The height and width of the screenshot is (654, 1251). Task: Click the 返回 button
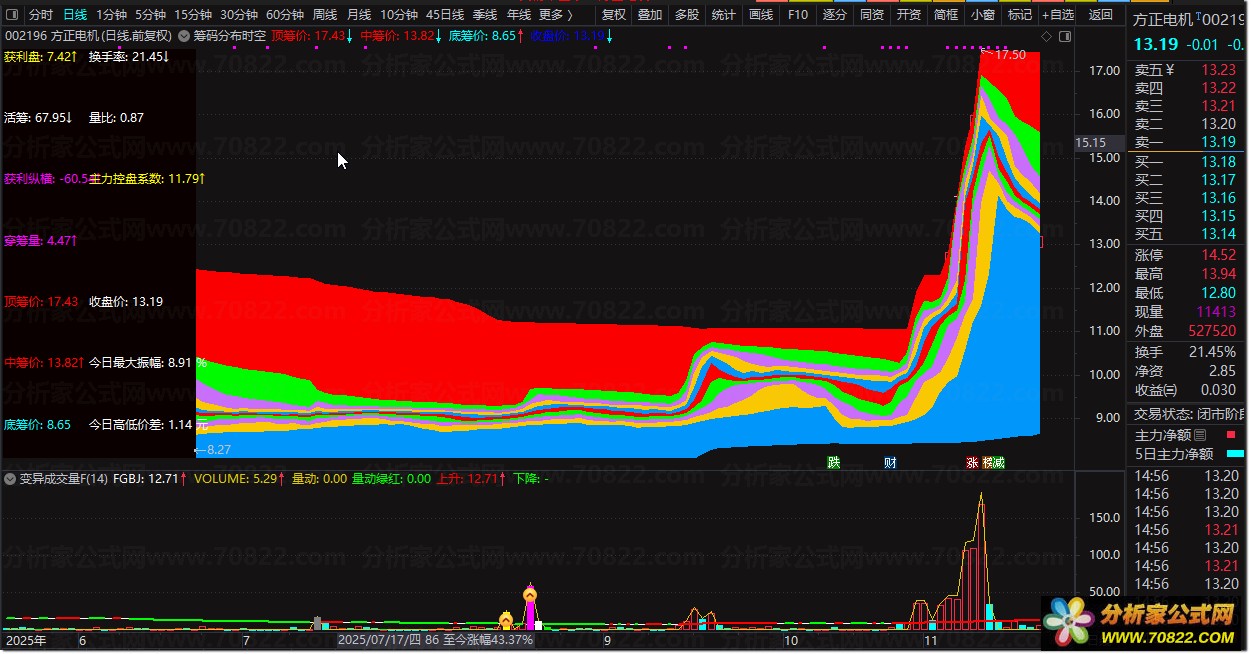(x=1100, y=15)
